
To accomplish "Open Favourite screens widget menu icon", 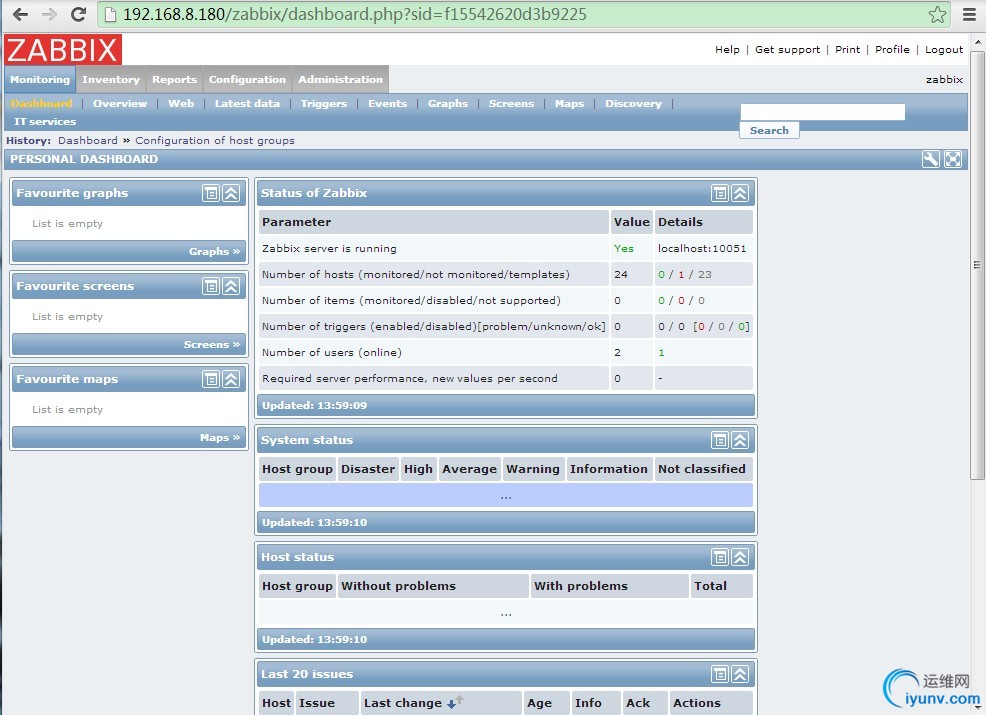I will point(211,286).
